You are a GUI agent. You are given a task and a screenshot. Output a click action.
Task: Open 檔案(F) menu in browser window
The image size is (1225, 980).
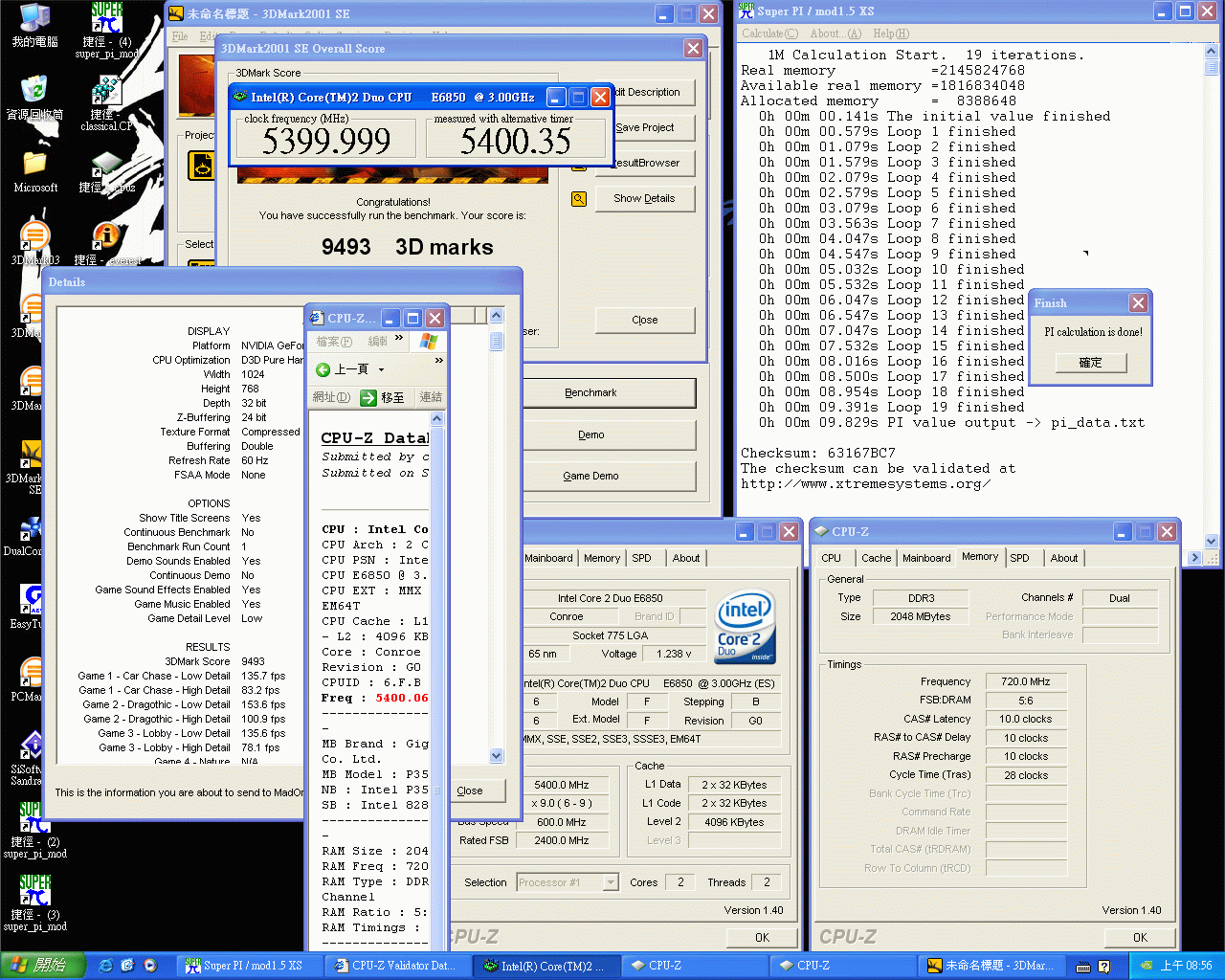tap(334, 342)
